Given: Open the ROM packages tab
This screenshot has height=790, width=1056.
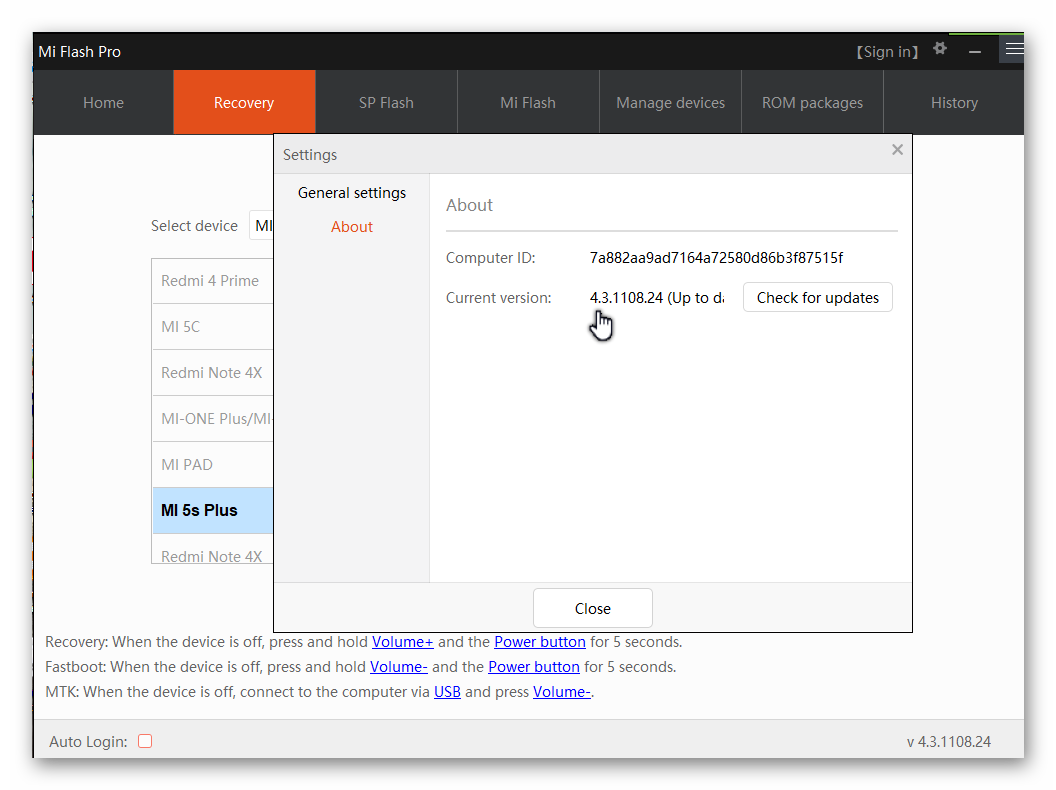Looking at the screenshot, I should point(812,102).
